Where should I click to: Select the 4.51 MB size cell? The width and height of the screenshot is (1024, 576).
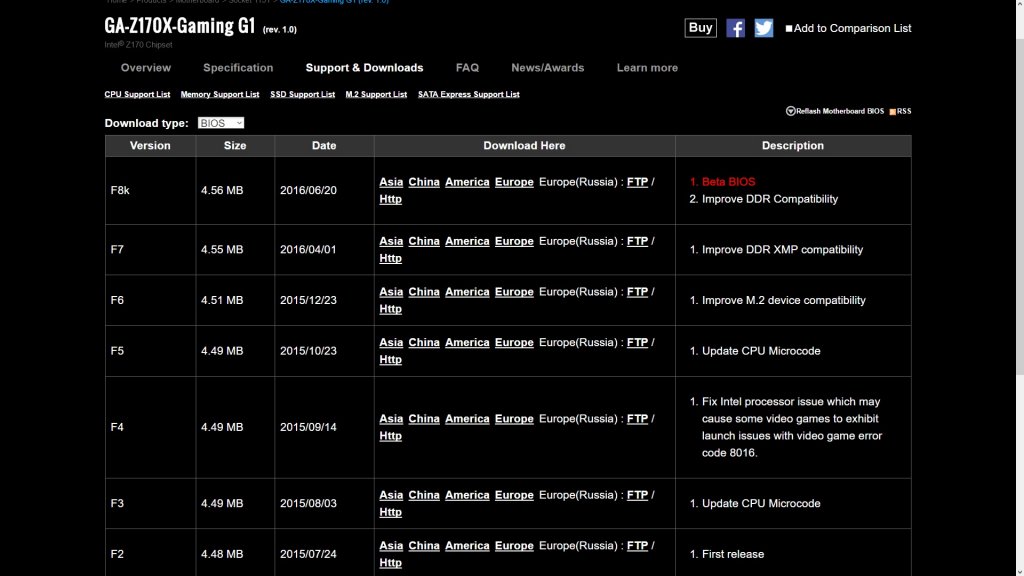[235, 300]
